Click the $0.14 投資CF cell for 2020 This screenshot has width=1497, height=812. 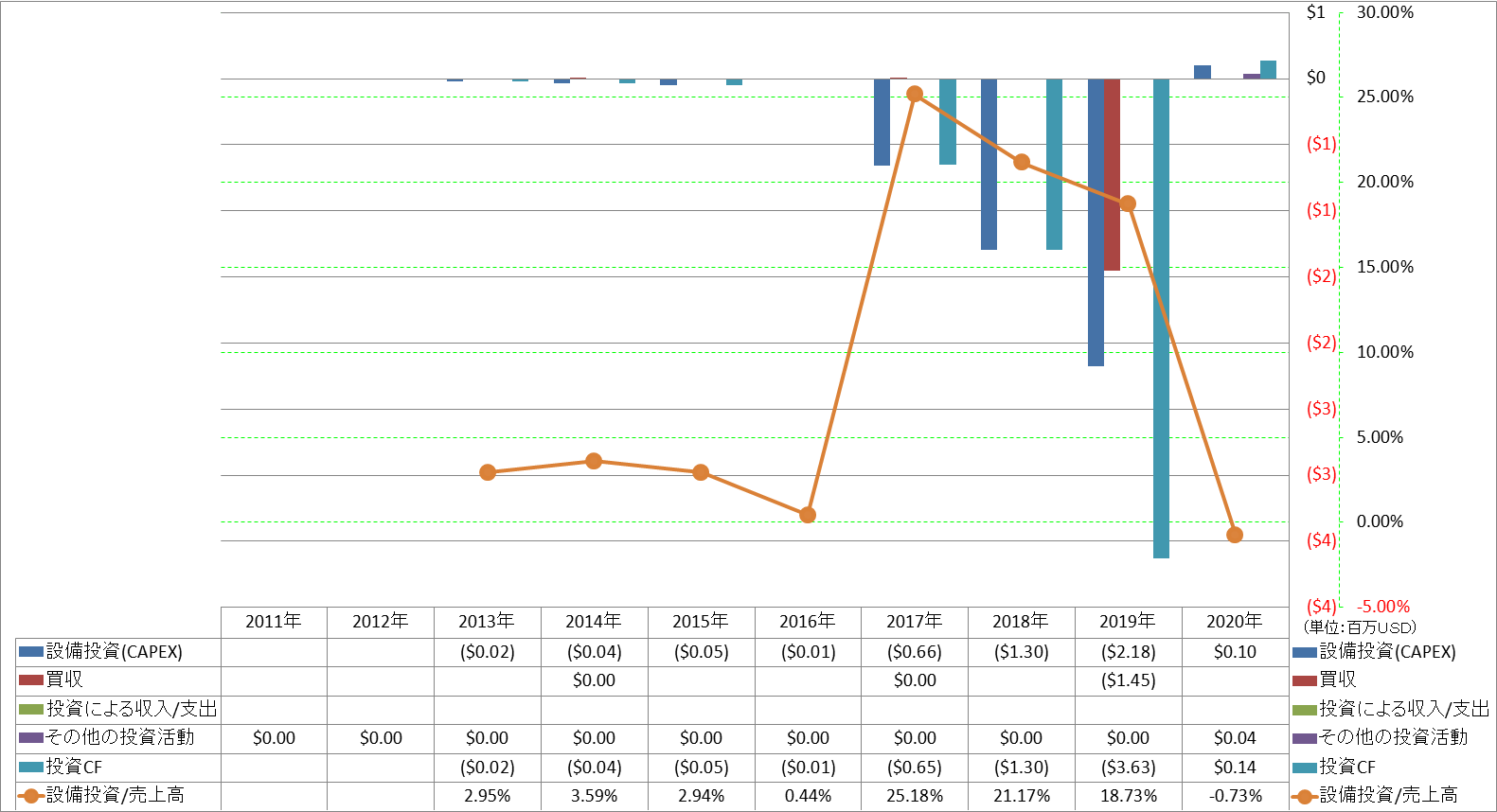point(1235,768)
